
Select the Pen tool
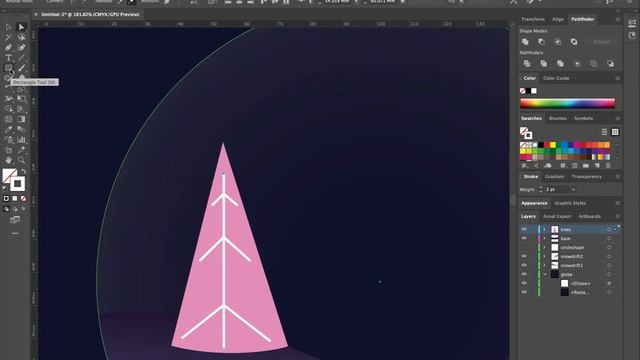click(x=9, y=48)
